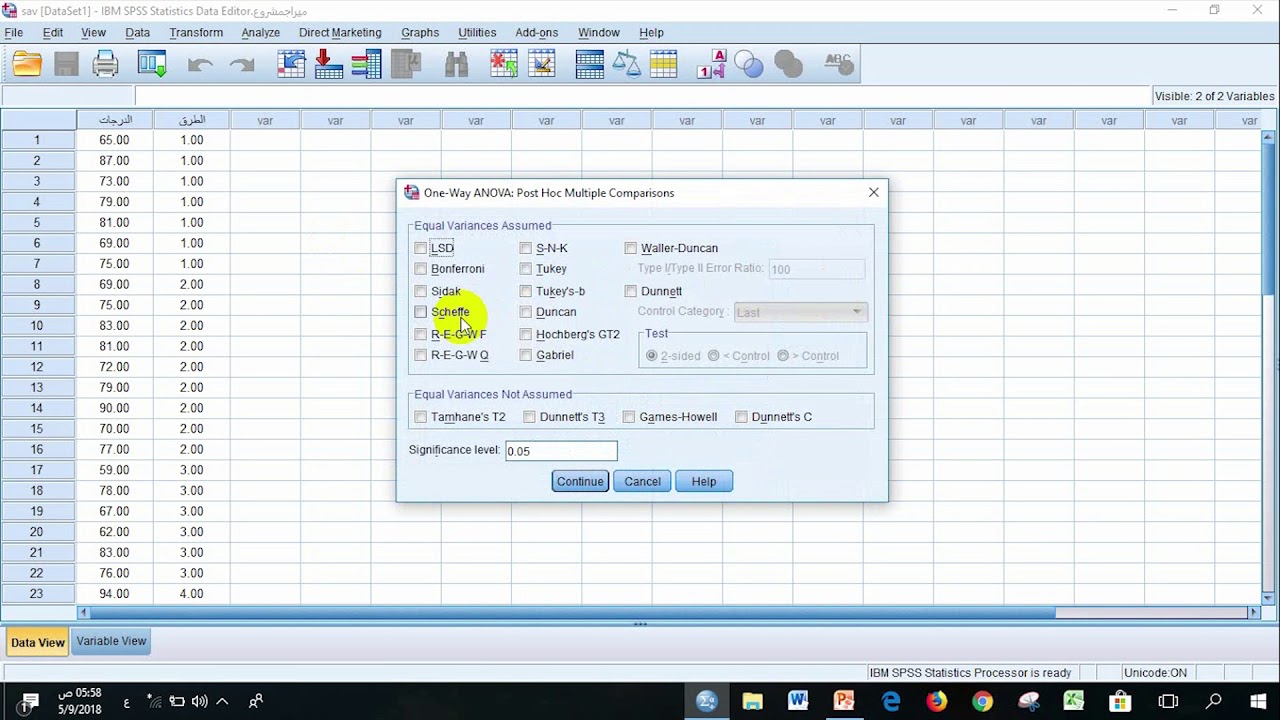The height and width of the screenshot is (720, 1280).
Task: Undo the last action
Action: 200,65
